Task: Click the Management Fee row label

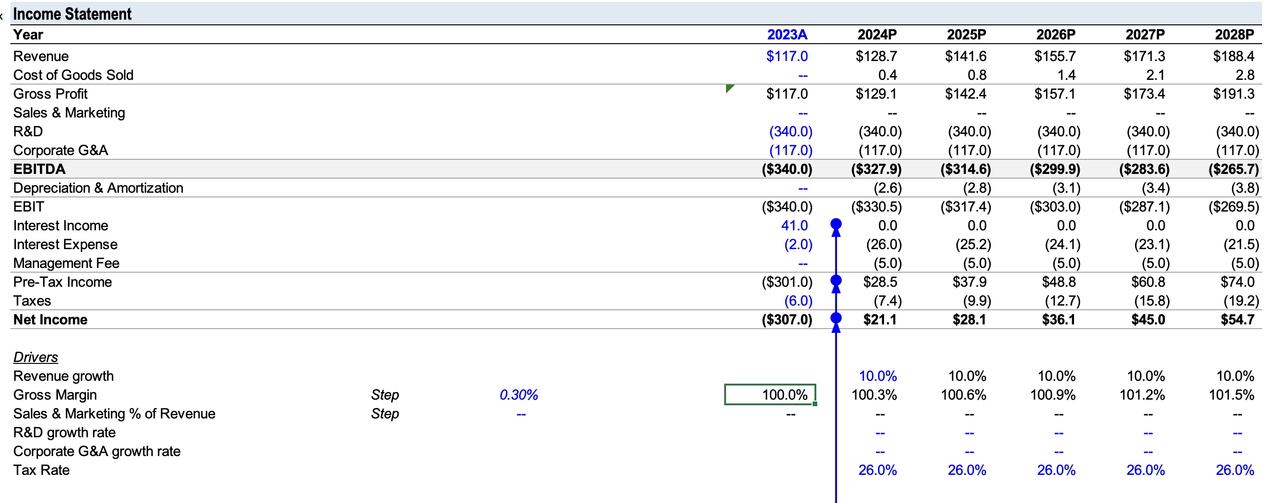Action: [66, 263]
